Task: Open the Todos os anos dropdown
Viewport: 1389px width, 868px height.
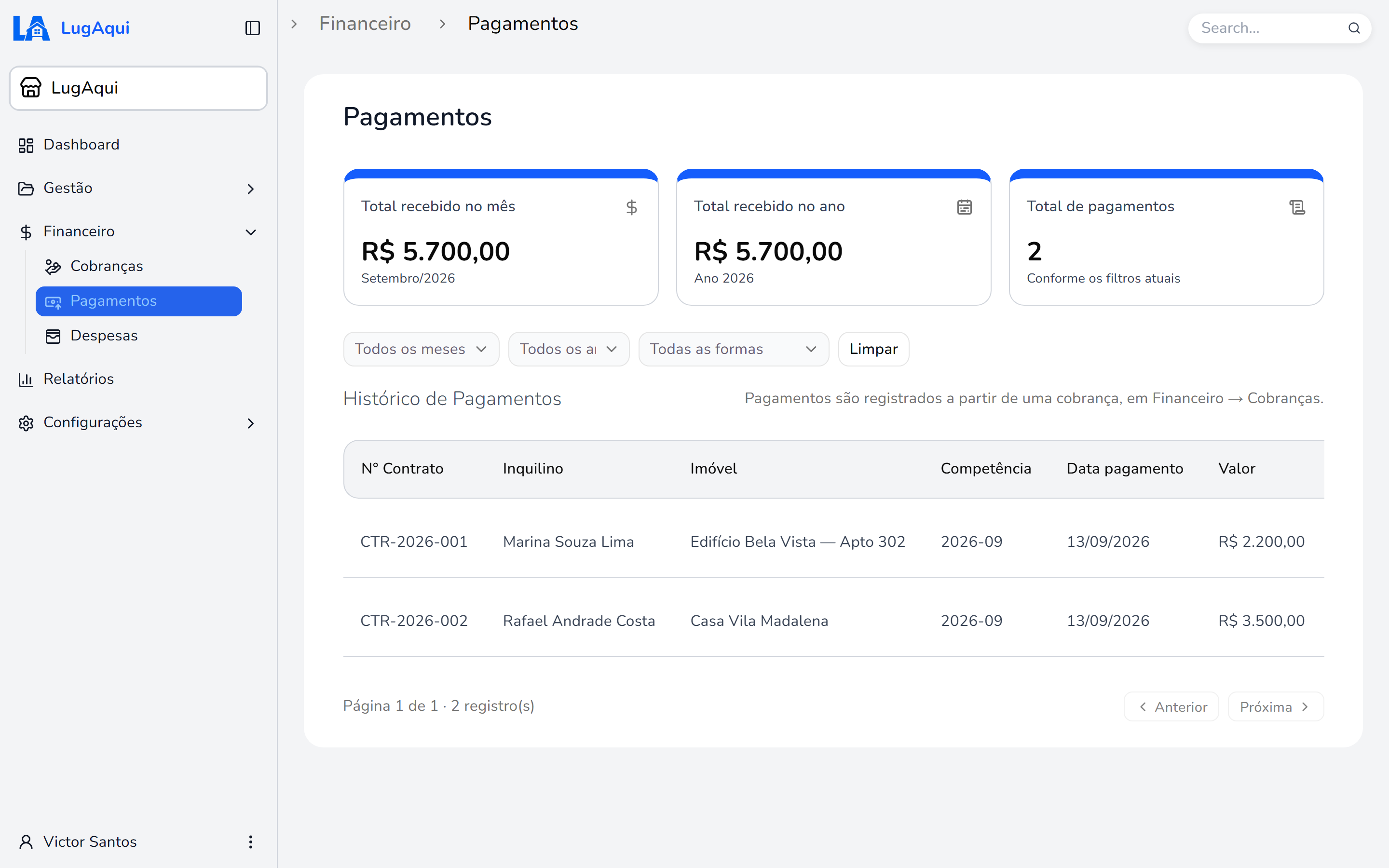Action: pos(569,349)
